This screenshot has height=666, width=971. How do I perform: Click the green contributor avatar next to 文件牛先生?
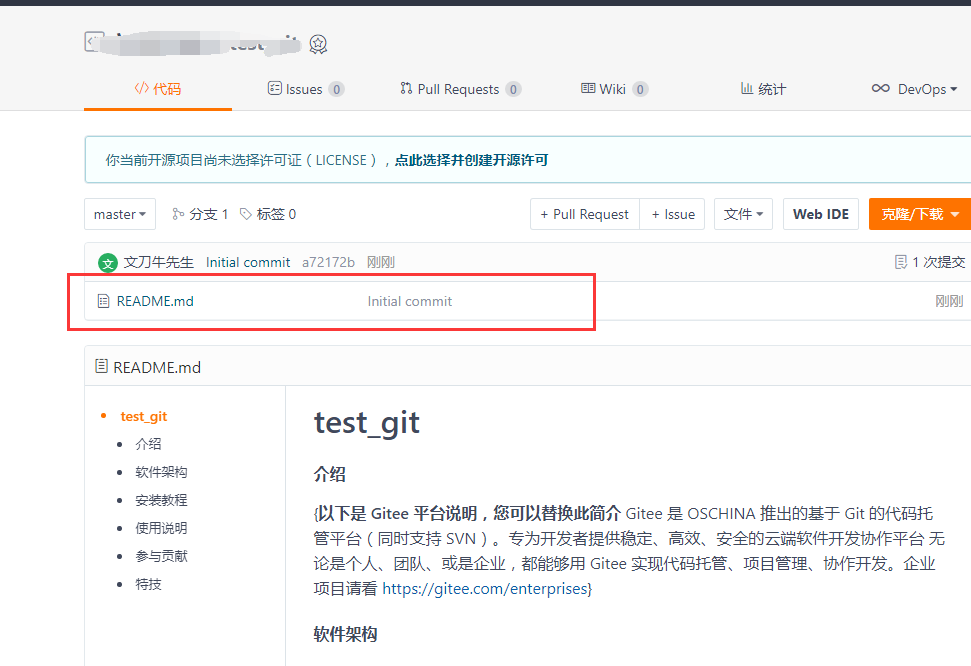tap(107, 262)
